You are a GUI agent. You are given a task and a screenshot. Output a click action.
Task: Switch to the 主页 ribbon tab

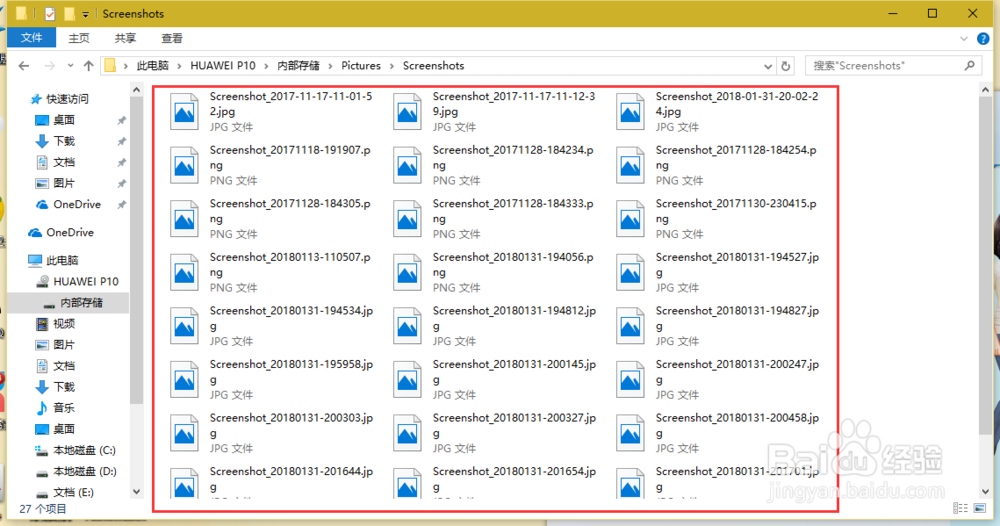pyautogui.click(x=79, y=38)
